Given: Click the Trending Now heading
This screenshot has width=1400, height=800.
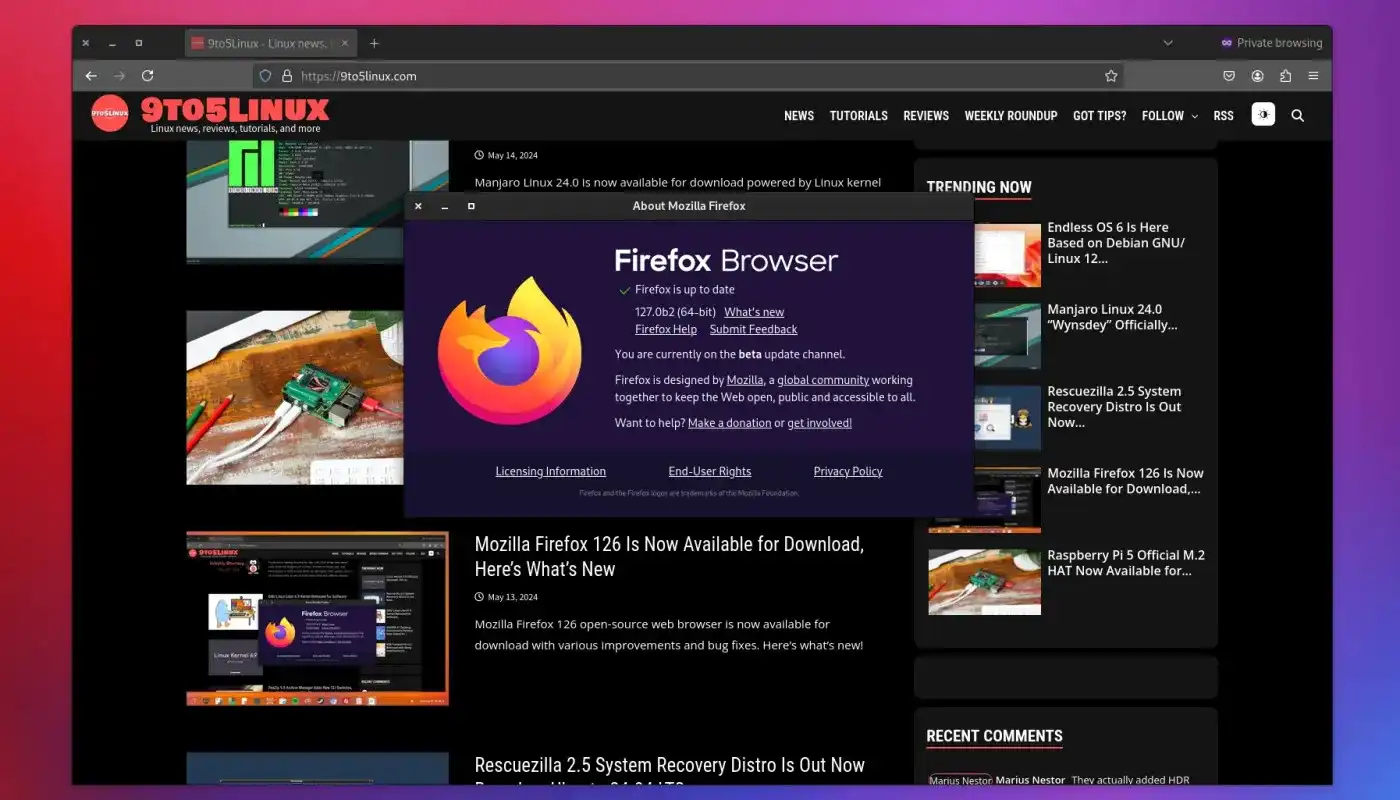Looking at the screenshot, I should [979, 187].
